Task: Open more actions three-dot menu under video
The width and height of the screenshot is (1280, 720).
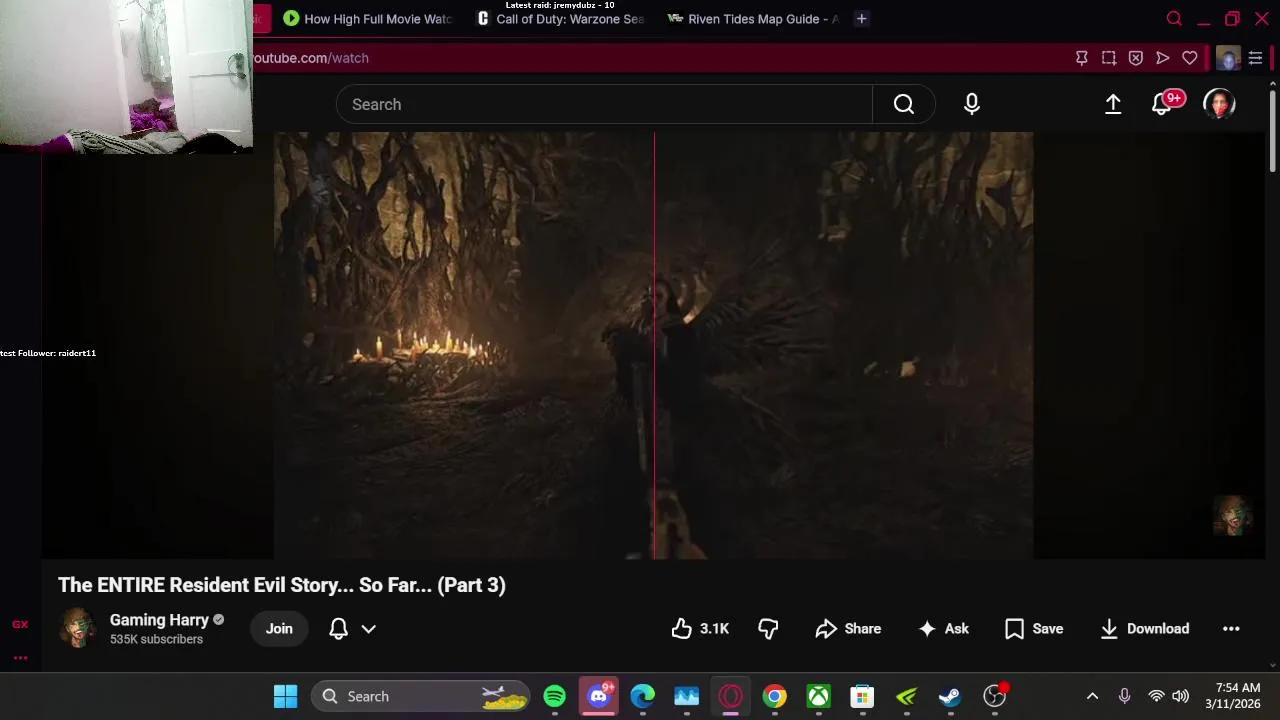Action: pos(1231,629)
